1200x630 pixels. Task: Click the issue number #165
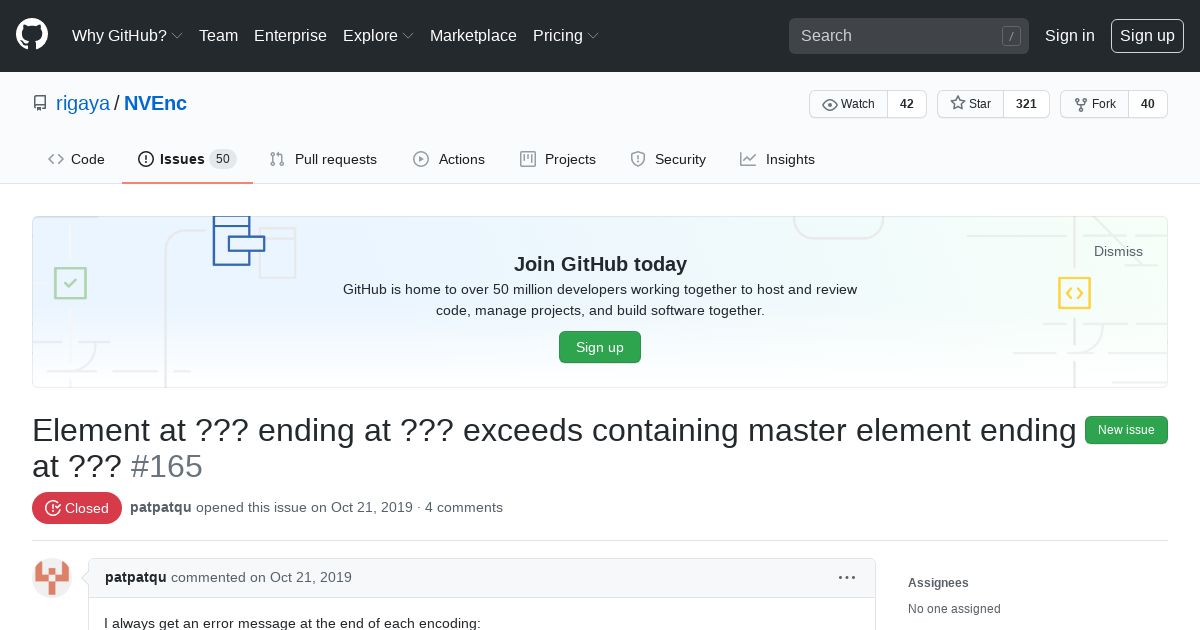(166, 466)
